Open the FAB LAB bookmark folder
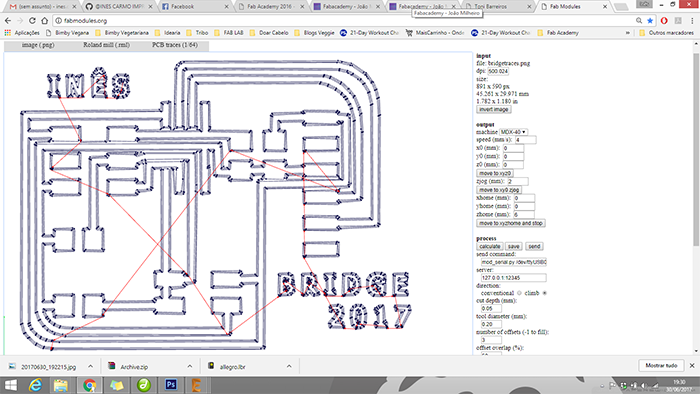The width and height of the screenshot is (700, 394). 229,33
